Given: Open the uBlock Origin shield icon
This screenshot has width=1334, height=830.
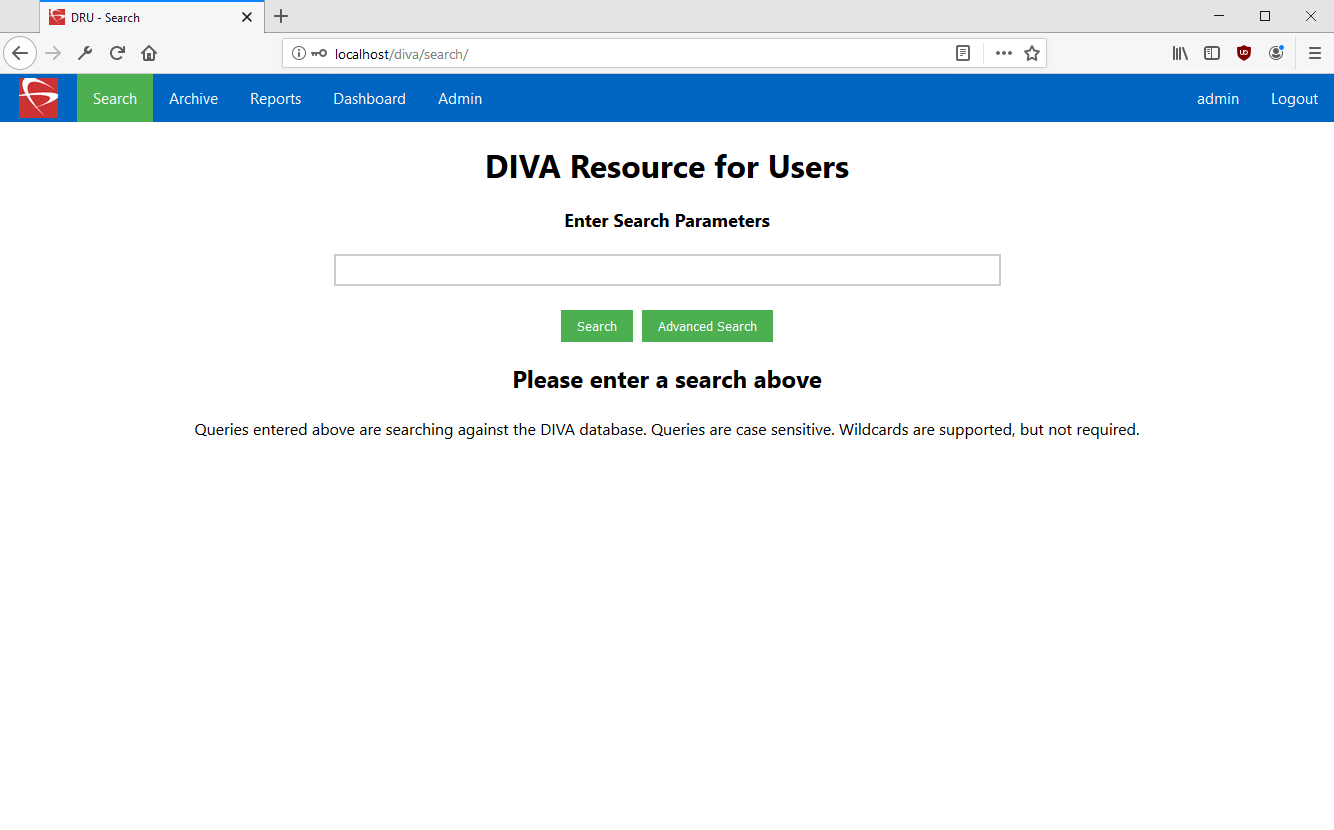Looking at the screenshot, I should 1244,53.
